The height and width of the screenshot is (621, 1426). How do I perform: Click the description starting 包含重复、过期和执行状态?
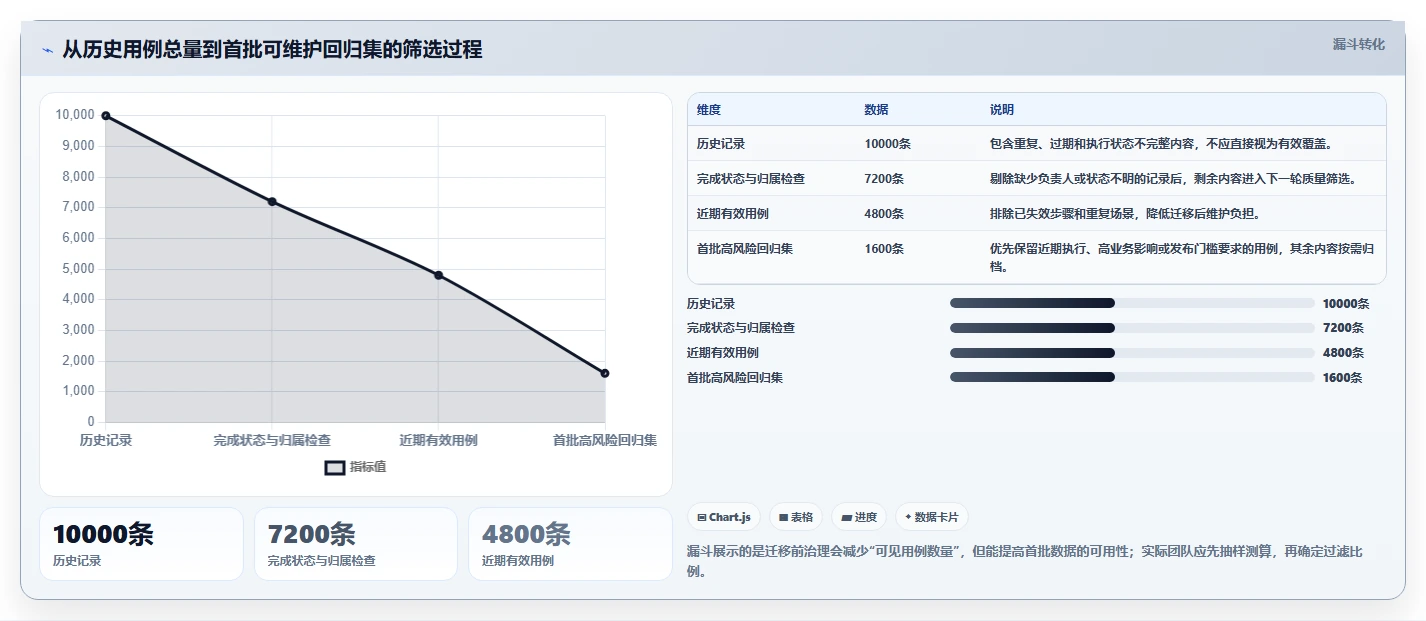(1161, 144)
